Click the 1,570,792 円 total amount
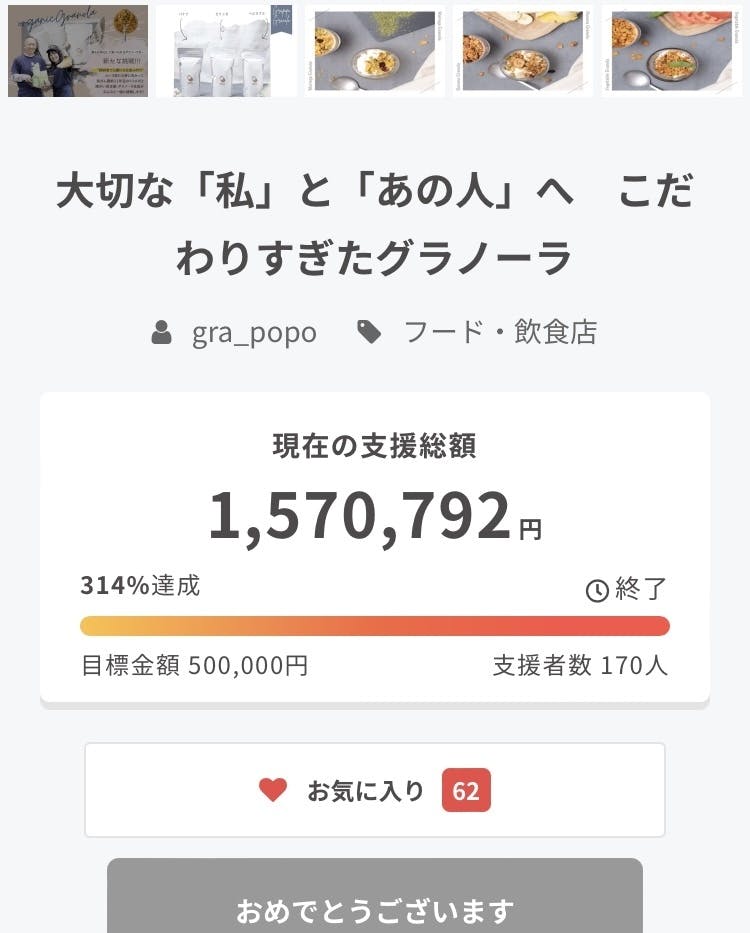 pyautogui.click(x=375, y=515)
